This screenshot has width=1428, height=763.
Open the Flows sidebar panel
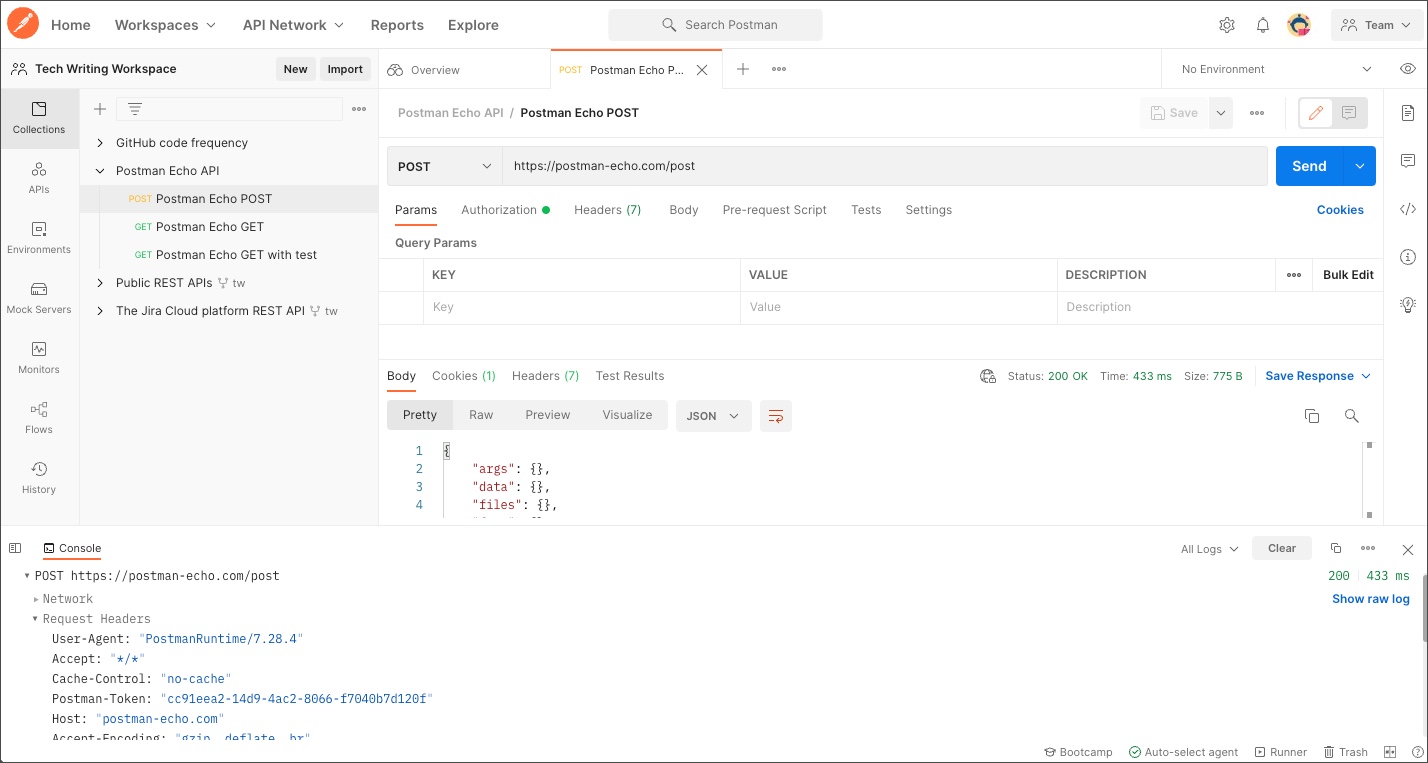click(x=39, y=418)
